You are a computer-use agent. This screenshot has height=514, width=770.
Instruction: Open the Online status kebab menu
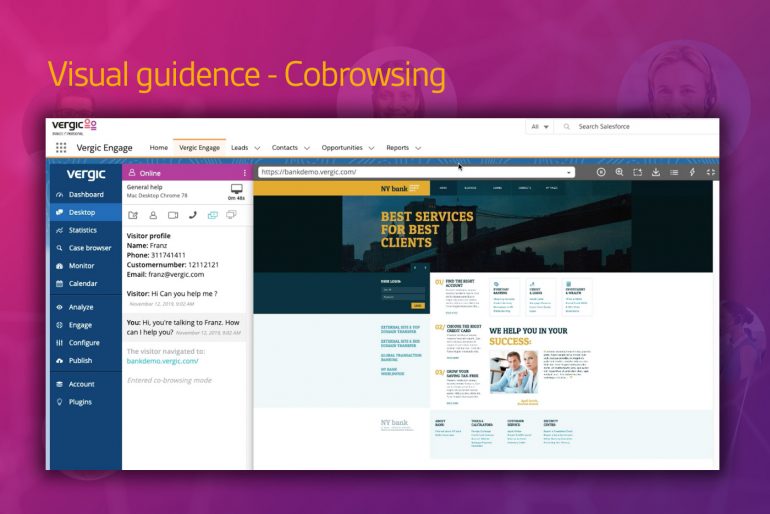coord(245,173)
